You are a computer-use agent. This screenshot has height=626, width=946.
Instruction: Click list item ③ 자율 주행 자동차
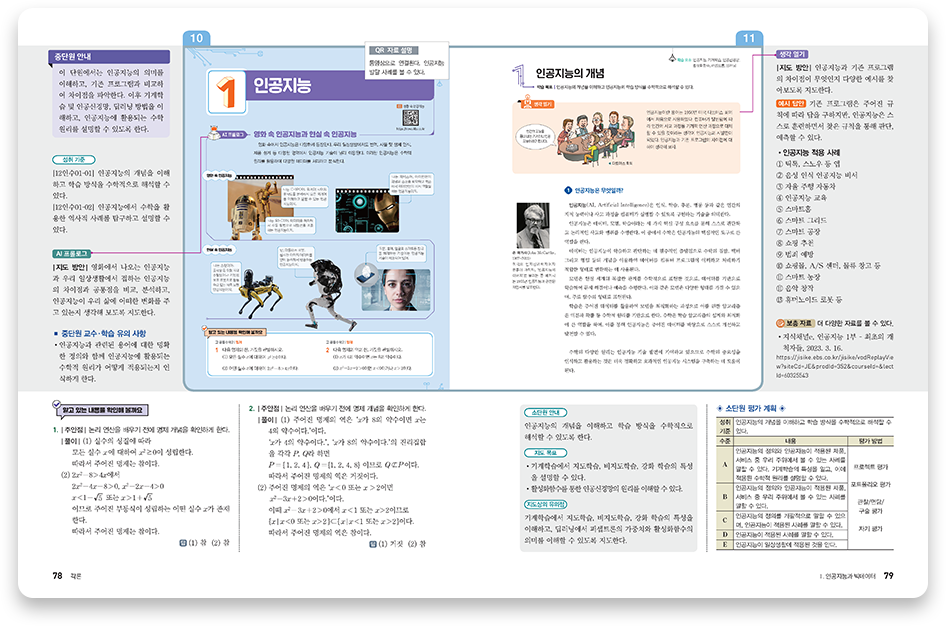pyautogui.click(x=805, y=186)
